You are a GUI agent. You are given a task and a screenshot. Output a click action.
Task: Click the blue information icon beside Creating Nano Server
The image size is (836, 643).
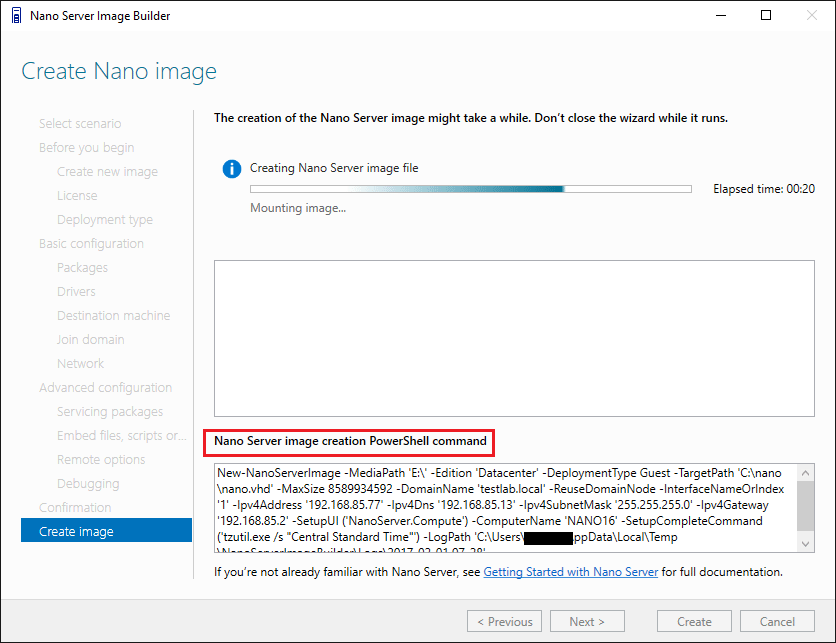point(231,168)
